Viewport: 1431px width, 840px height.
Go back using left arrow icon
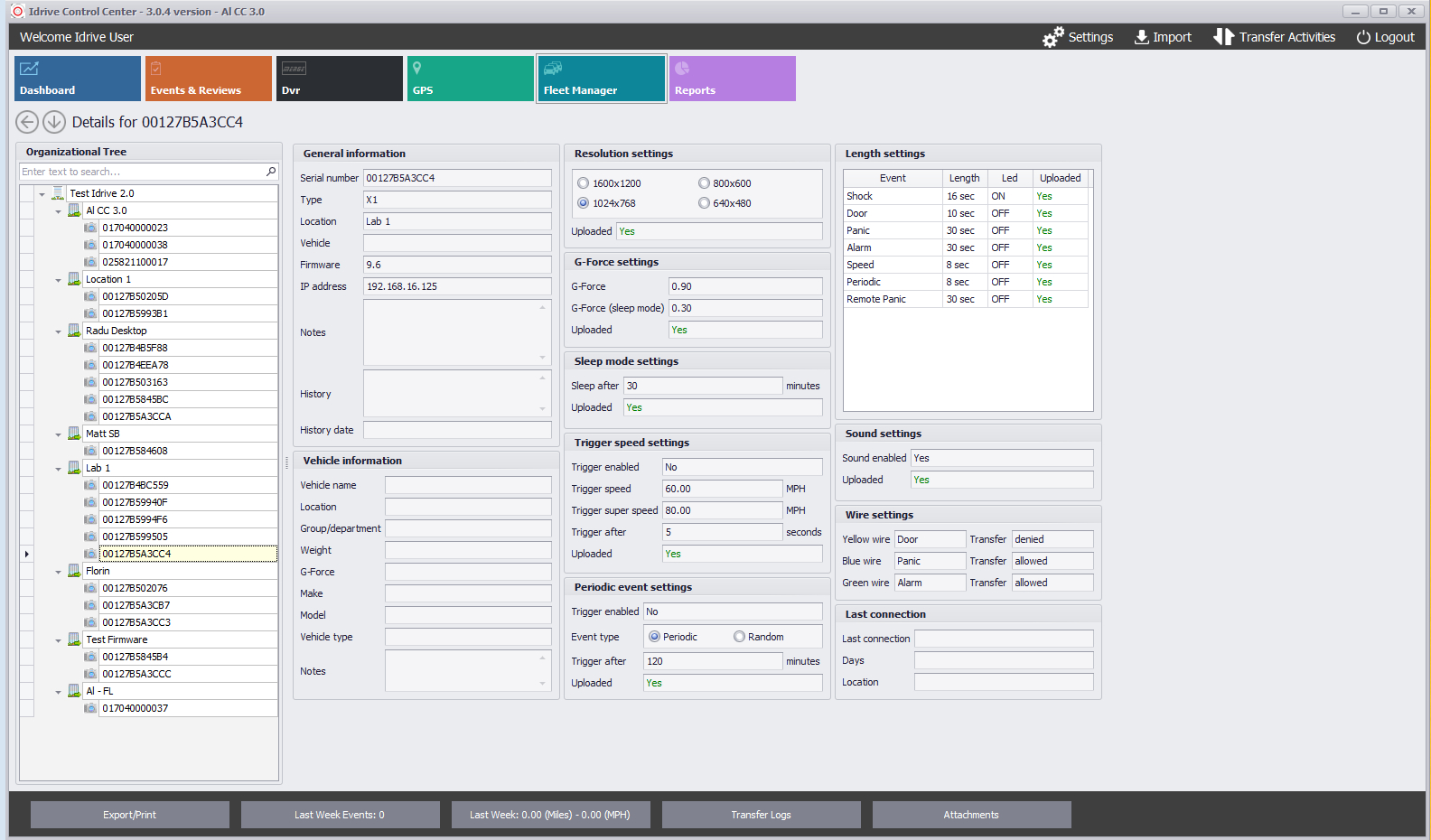pyautogui.click(x=27, y=122)
